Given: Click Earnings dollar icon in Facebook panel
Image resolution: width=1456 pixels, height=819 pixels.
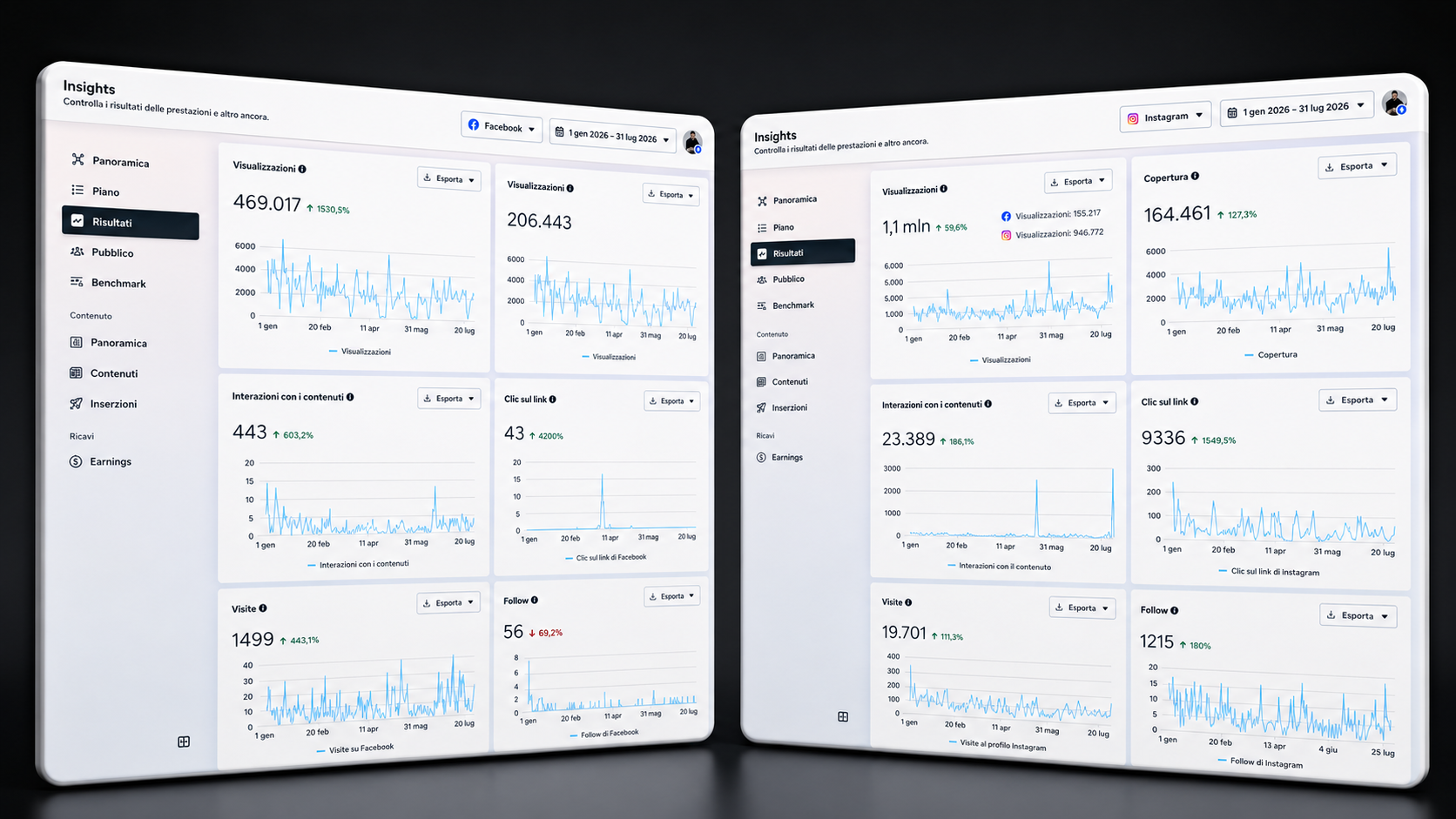Looking at the screenshot, I should (76, 461).
